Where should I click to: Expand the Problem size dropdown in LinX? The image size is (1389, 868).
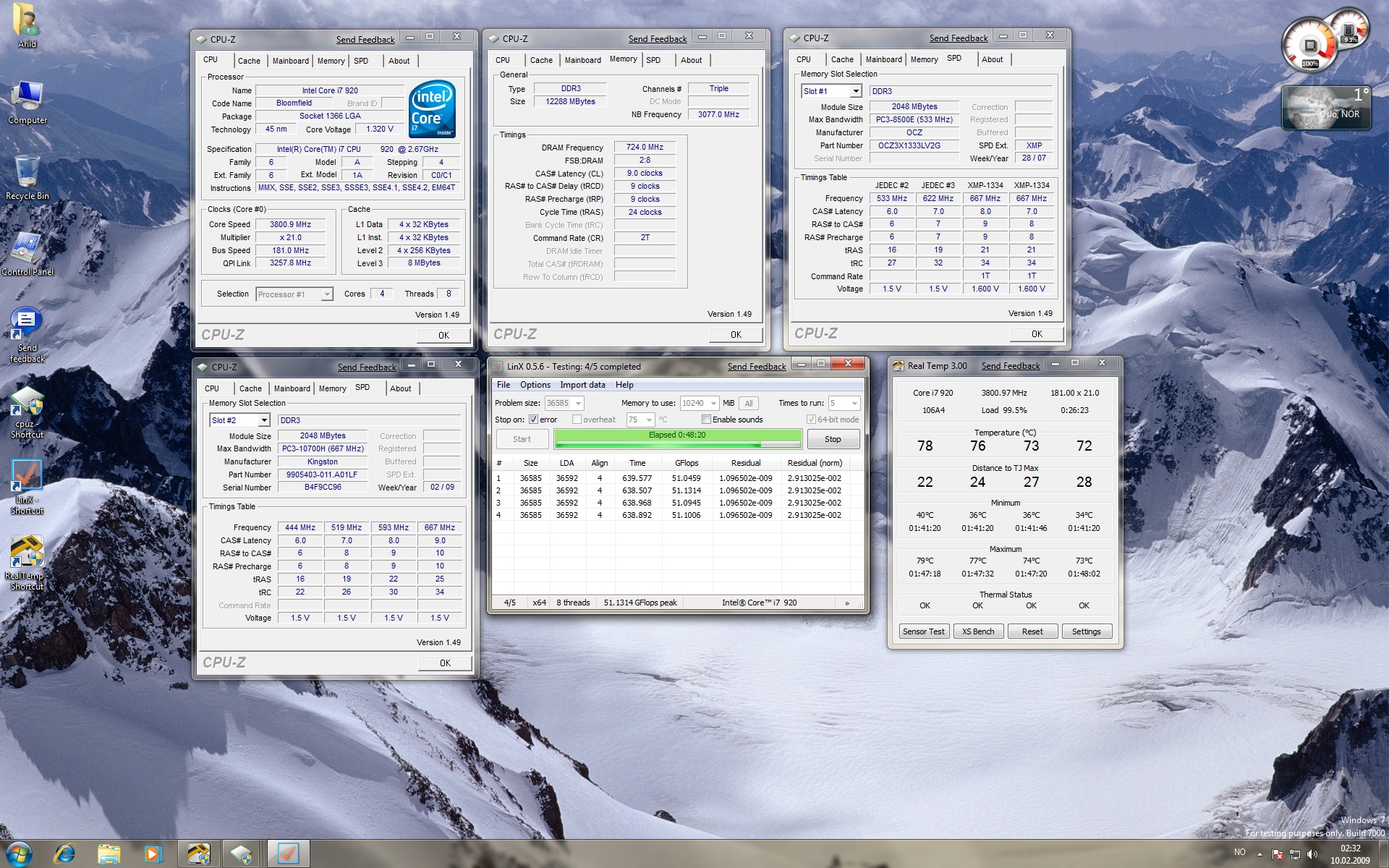pos(578,404)
